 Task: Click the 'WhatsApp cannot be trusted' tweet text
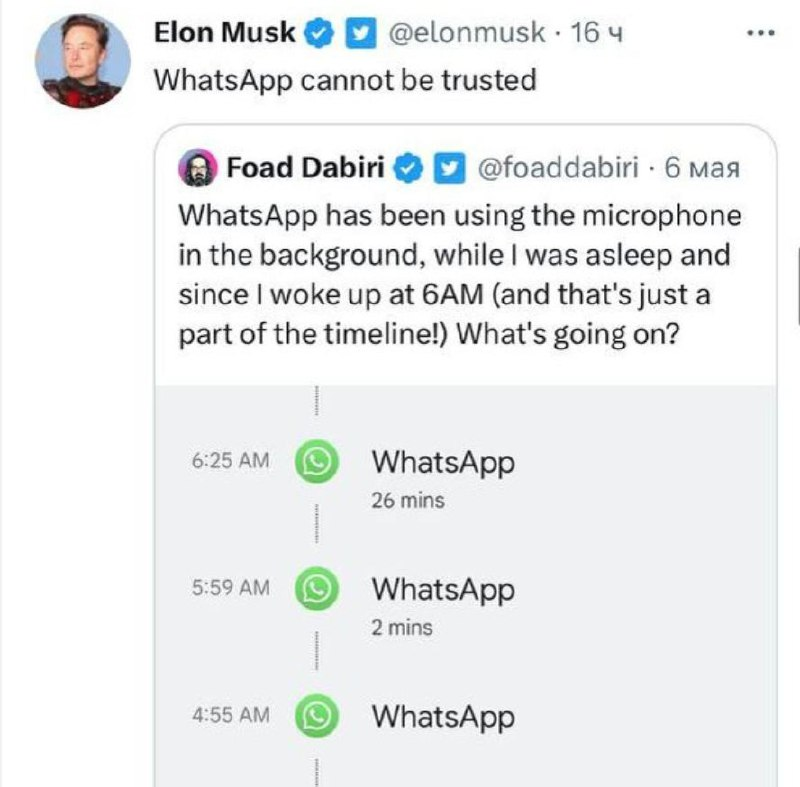(345, 80)
